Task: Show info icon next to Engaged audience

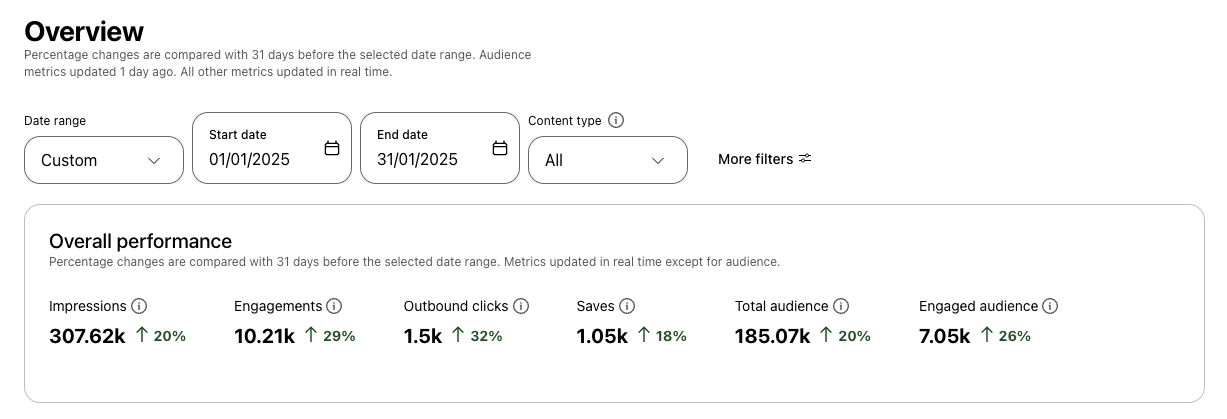Action: coord(1050,306)
